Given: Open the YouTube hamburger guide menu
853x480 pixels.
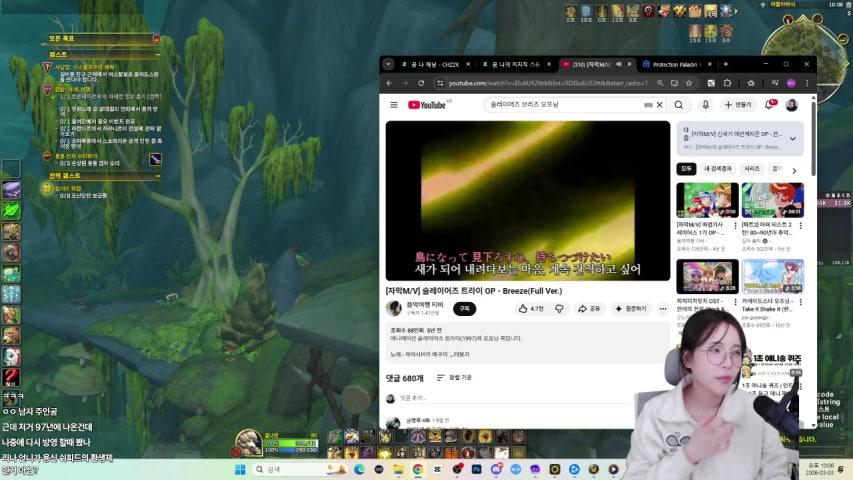Looking at the screenshot, I should pyautogui.click(x=394, y=105).
